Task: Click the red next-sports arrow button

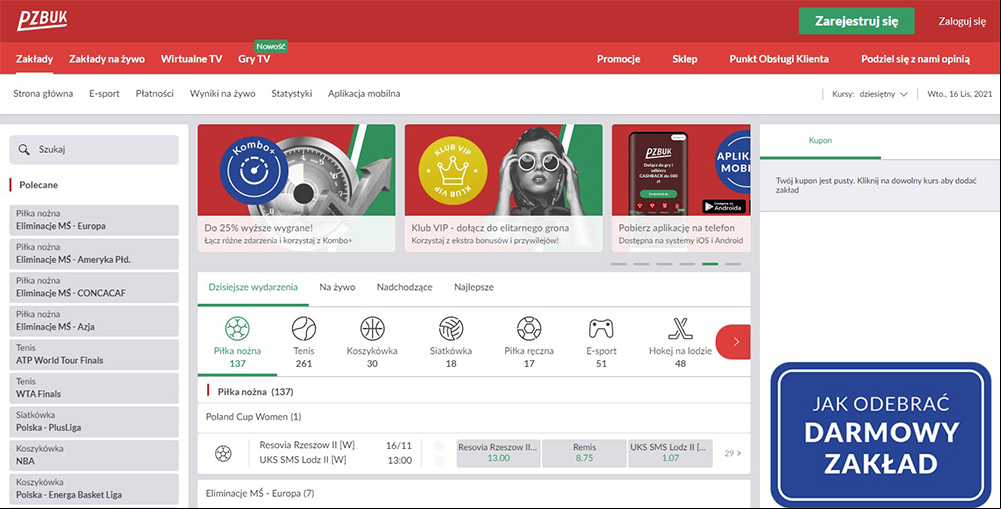Action: pos(734,342)
